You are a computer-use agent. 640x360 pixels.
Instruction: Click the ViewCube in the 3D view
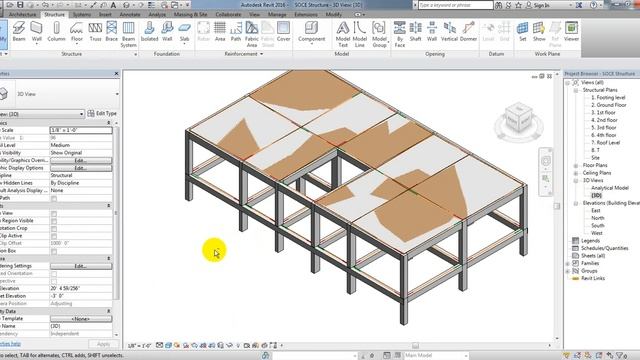519,119
